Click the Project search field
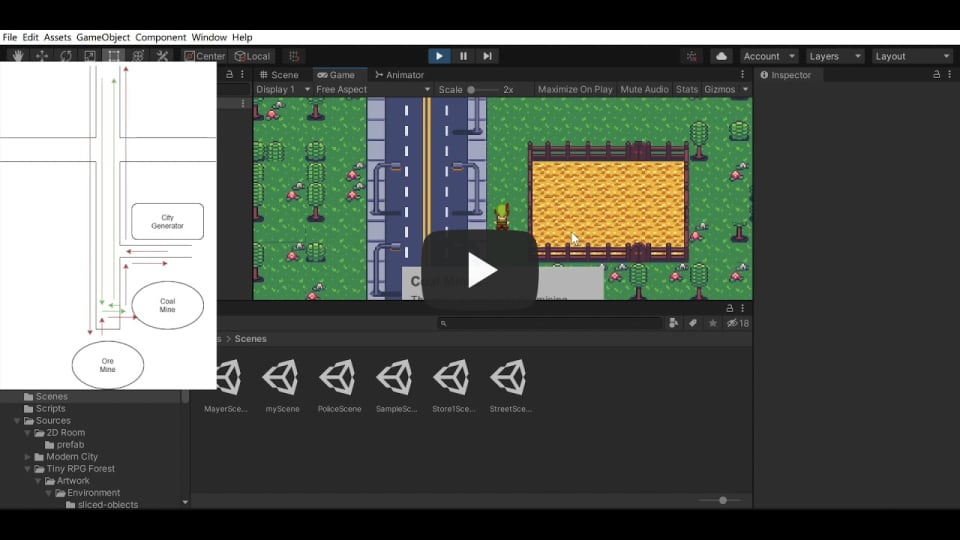This screenshot has height=540, width=960. (x=550, y=323)
